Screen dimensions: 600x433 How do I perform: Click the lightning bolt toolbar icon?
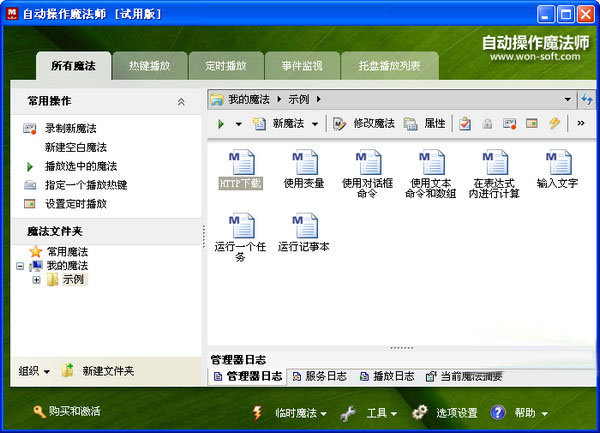pos(554,123)
